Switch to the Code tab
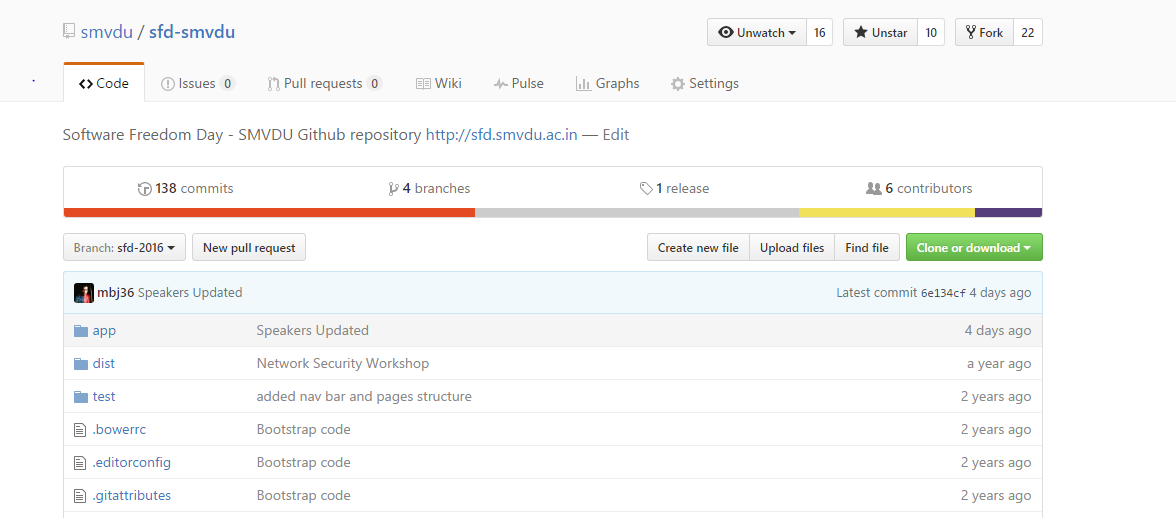The height and width of the screenshot is (518, 1176). 104,83
